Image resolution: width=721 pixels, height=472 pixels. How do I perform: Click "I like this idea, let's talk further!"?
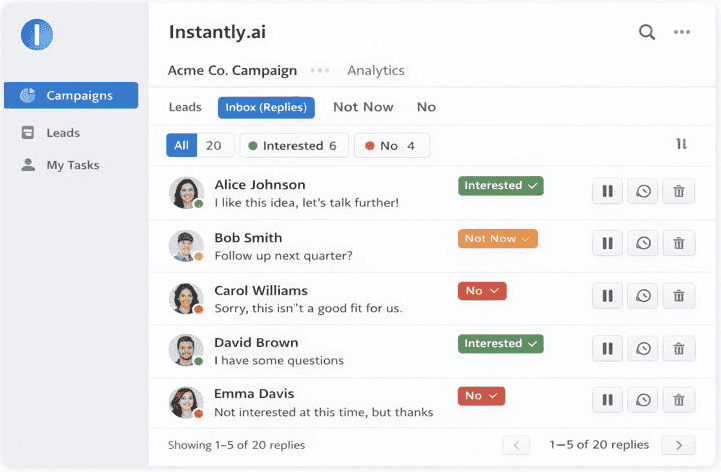pyautogui.click(x=307, y=203)
